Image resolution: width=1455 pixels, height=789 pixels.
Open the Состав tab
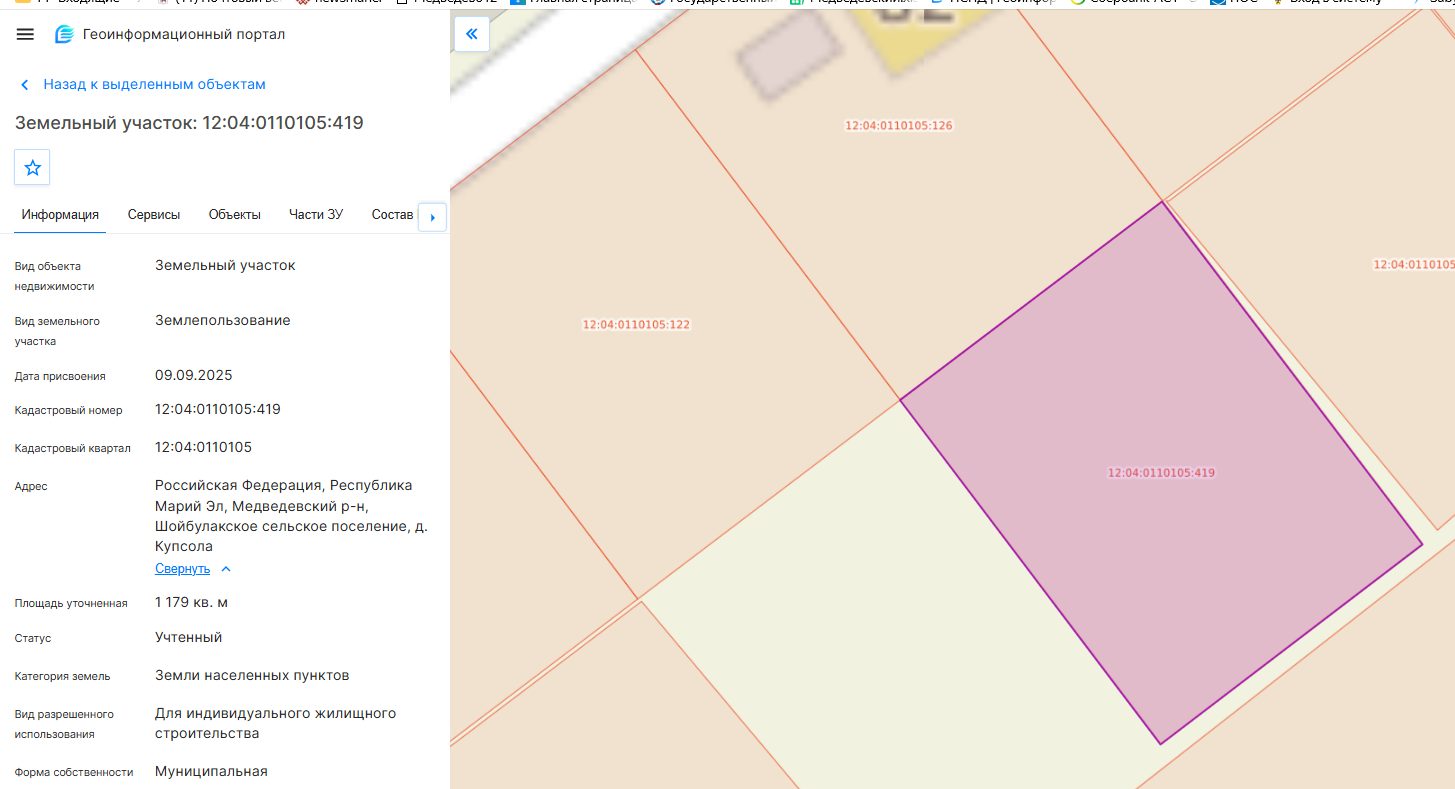point(392,215)
